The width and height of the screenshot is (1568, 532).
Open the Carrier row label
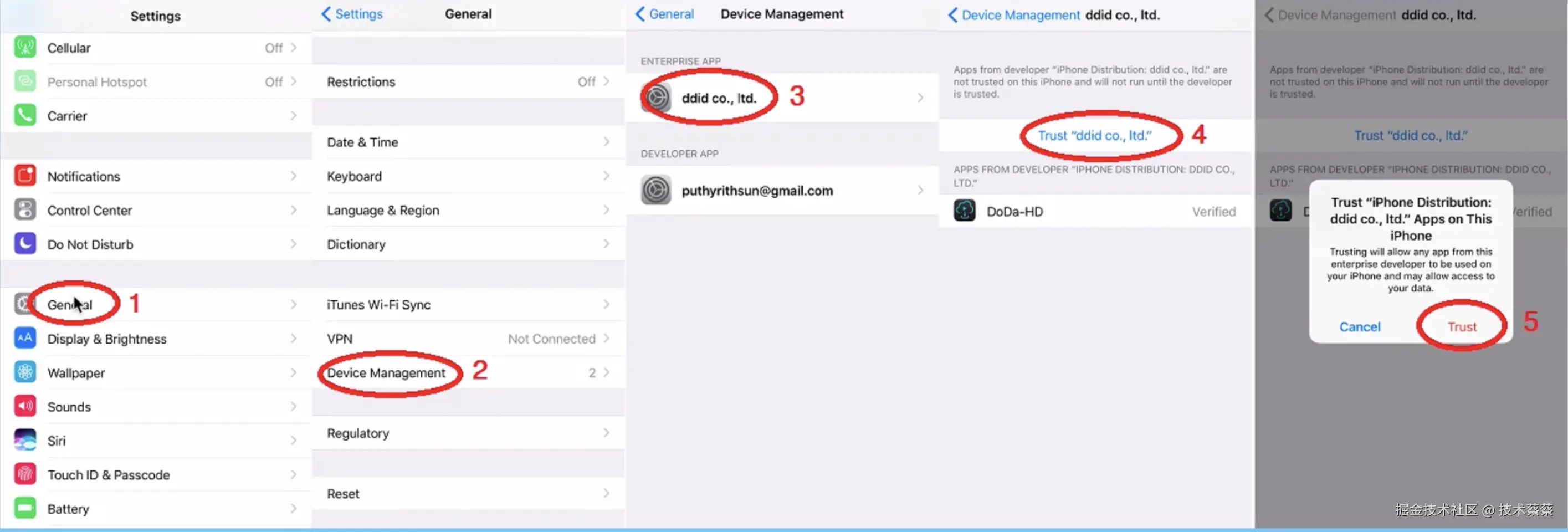coord(67,116)
